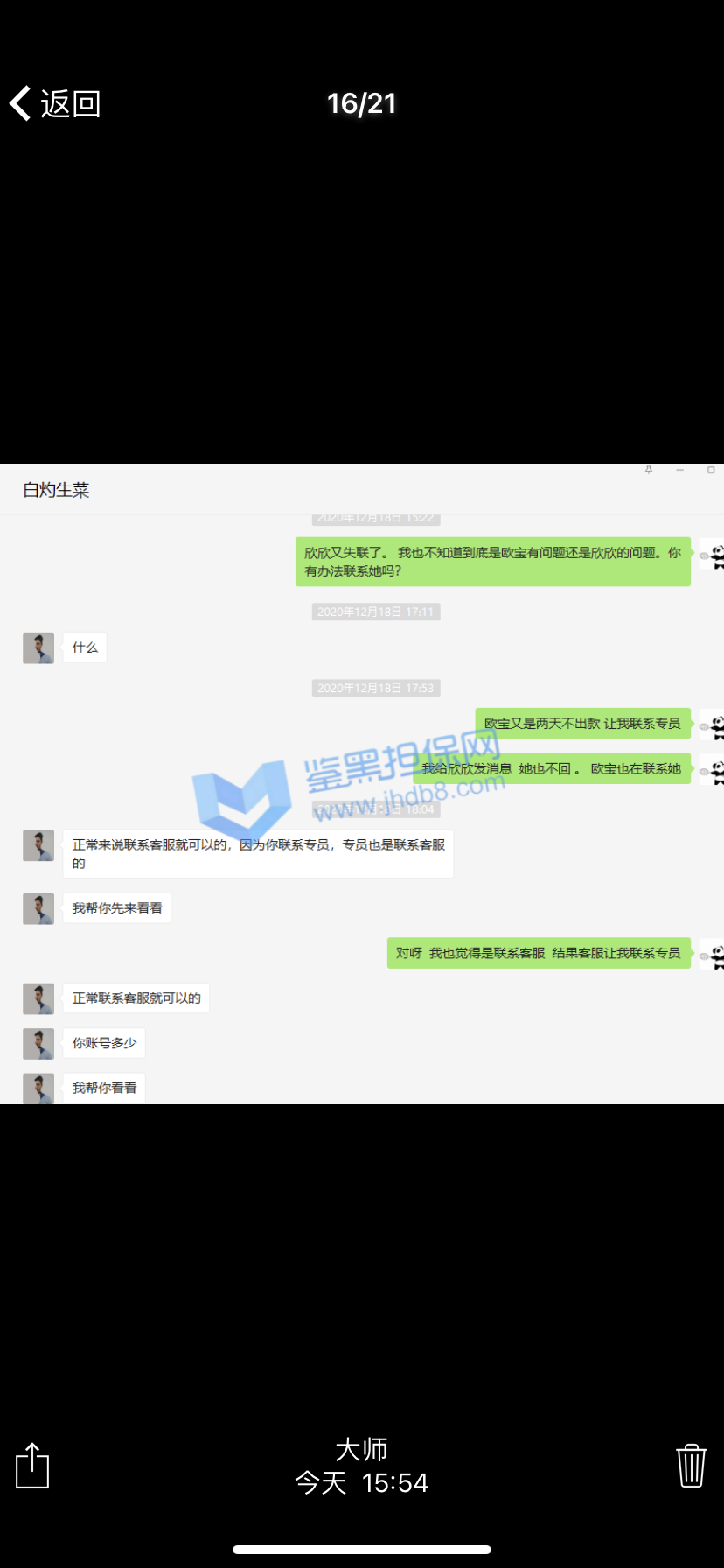Select the 我帮你看看 message bubble
Viewport: 724px width, 1568px height.
click(104, 1088)
